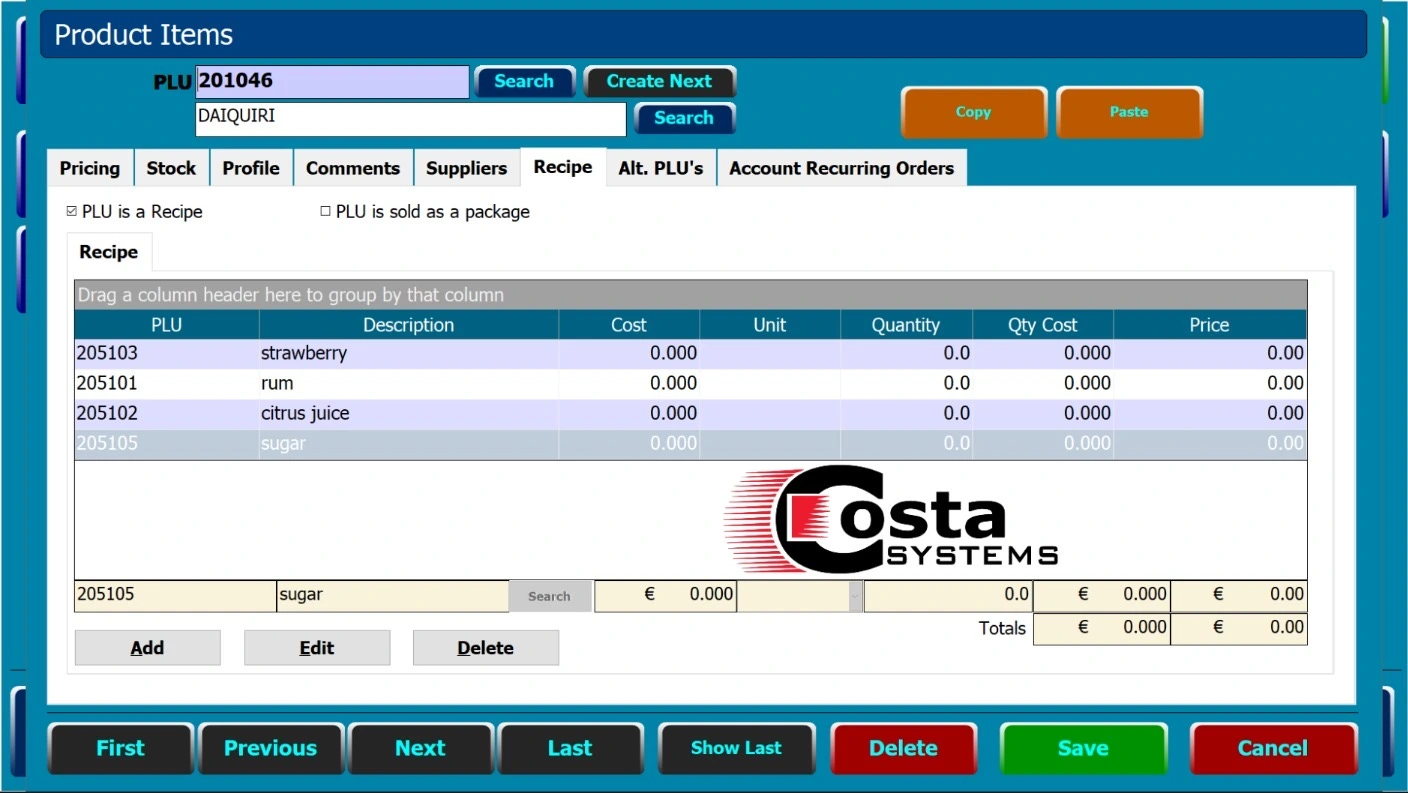
Task: Click the Edit recipe line button
Action: pos(316,648)
